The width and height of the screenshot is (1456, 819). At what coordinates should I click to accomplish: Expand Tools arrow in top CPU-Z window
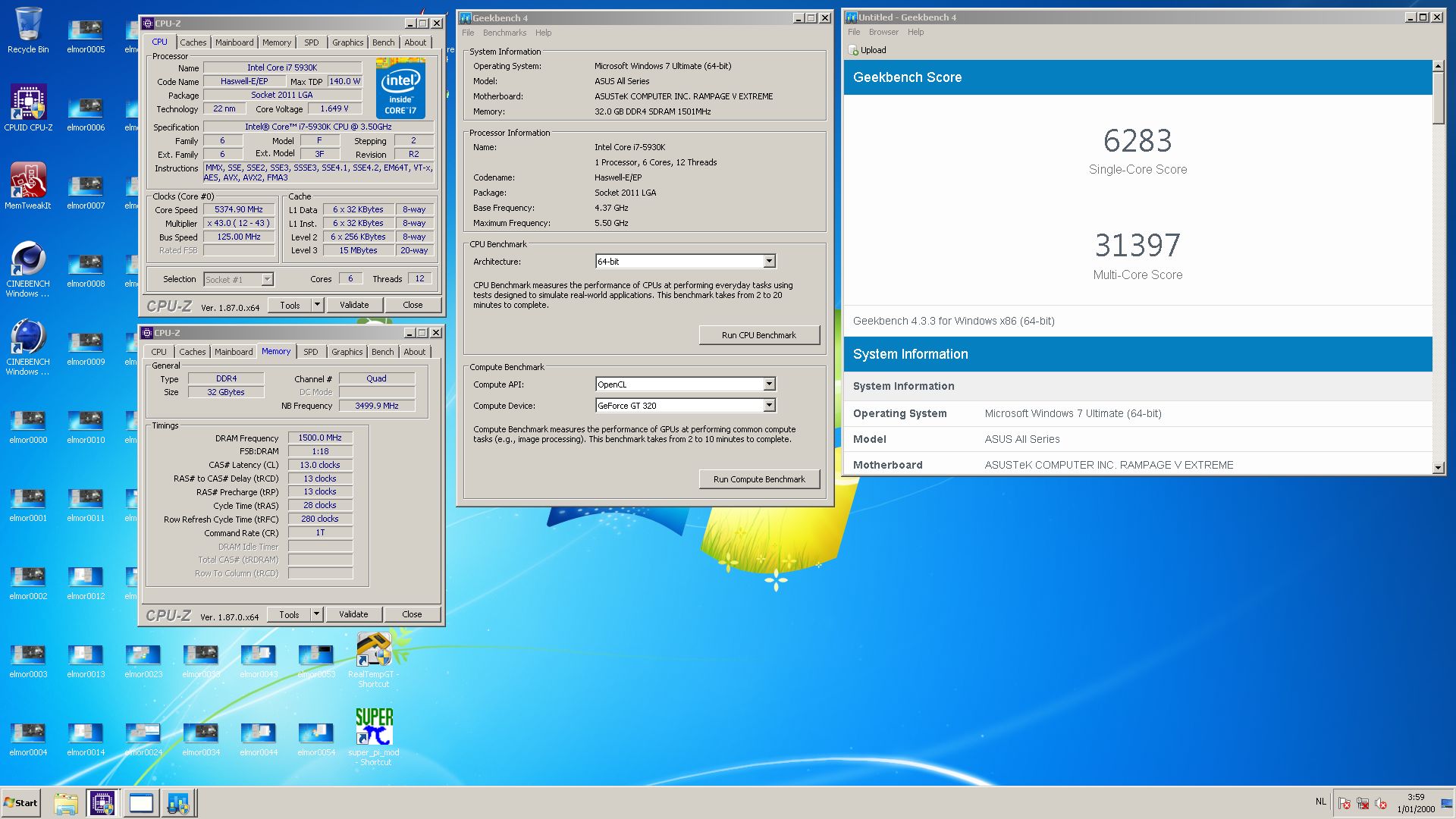pyautogui.click(x=317, y=305)
